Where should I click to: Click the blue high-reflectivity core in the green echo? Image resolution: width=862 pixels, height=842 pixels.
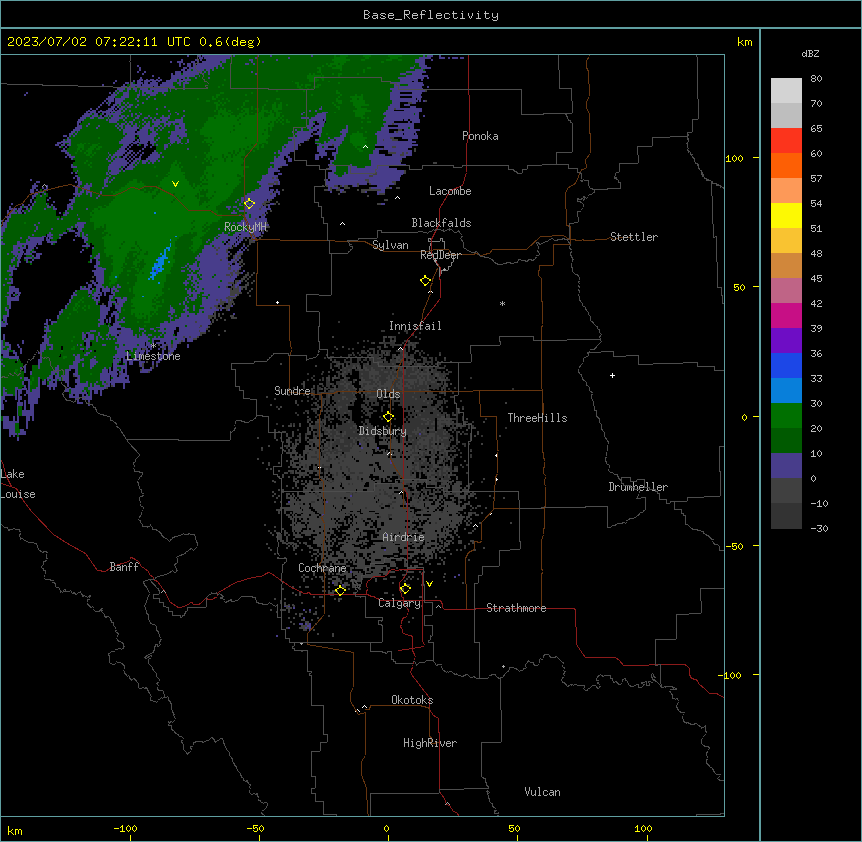(x=159, y=264)
